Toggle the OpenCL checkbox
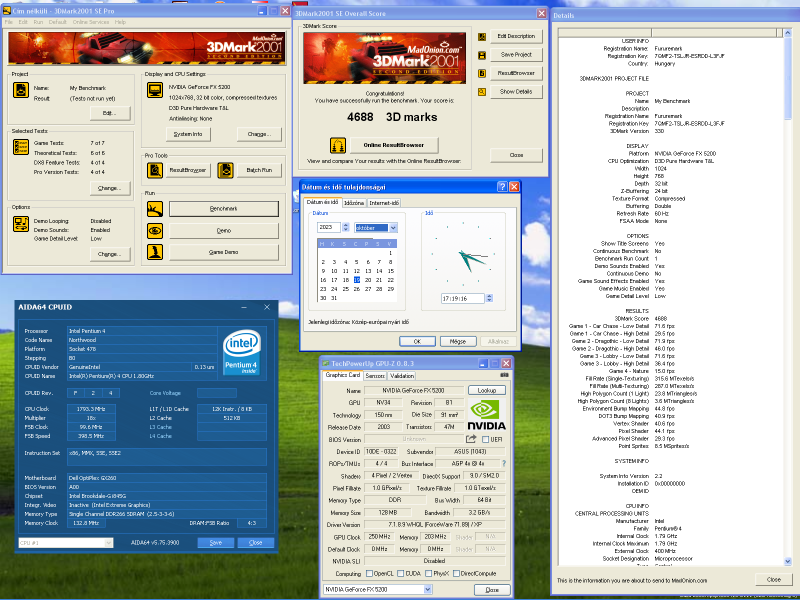The width and height of the screenshot is (800, 600). point(369,573)
